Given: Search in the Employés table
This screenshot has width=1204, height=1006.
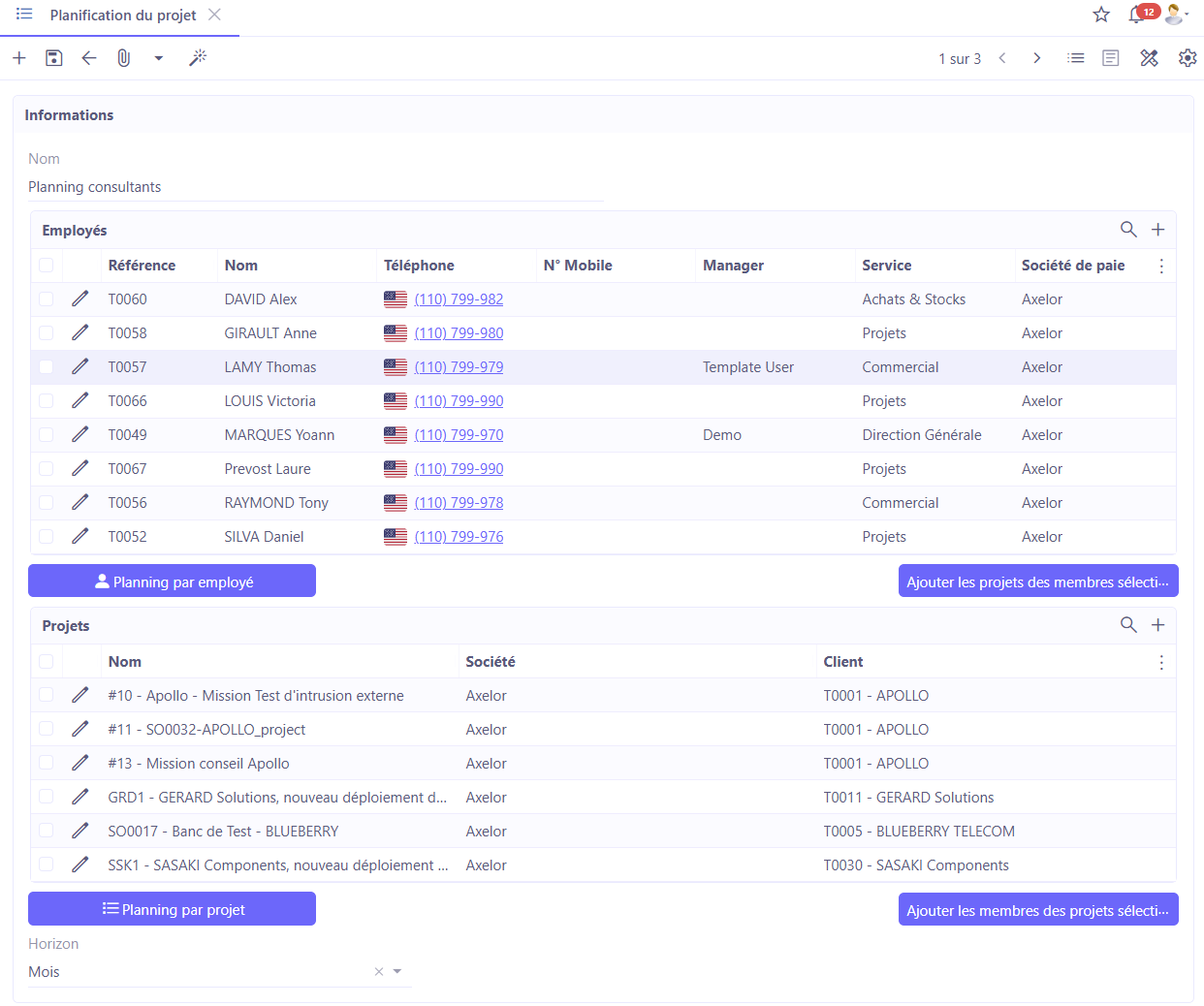Looking at the screenshot, I should pos(1128,230).
